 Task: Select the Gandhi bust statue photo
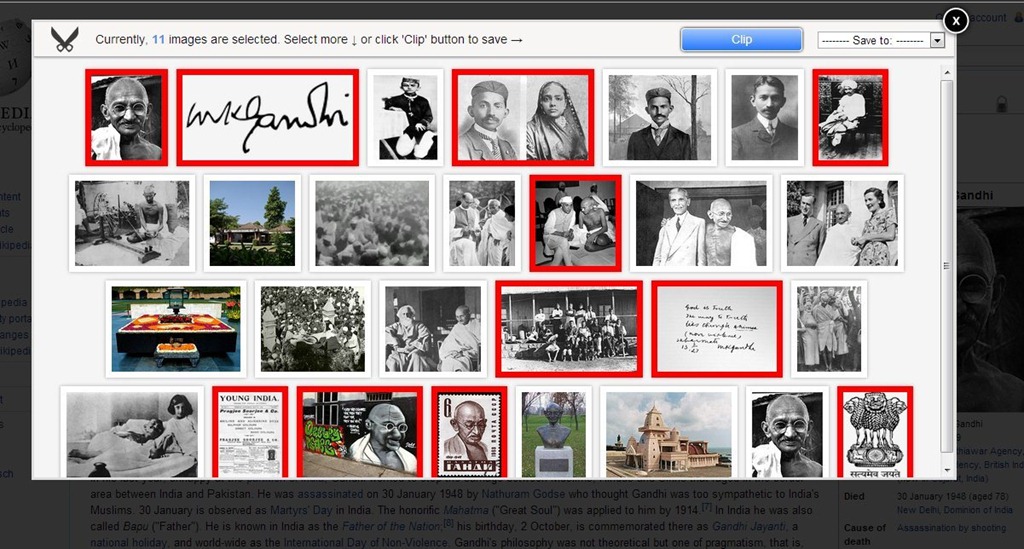pyautogui.click(x=554, y=433)
